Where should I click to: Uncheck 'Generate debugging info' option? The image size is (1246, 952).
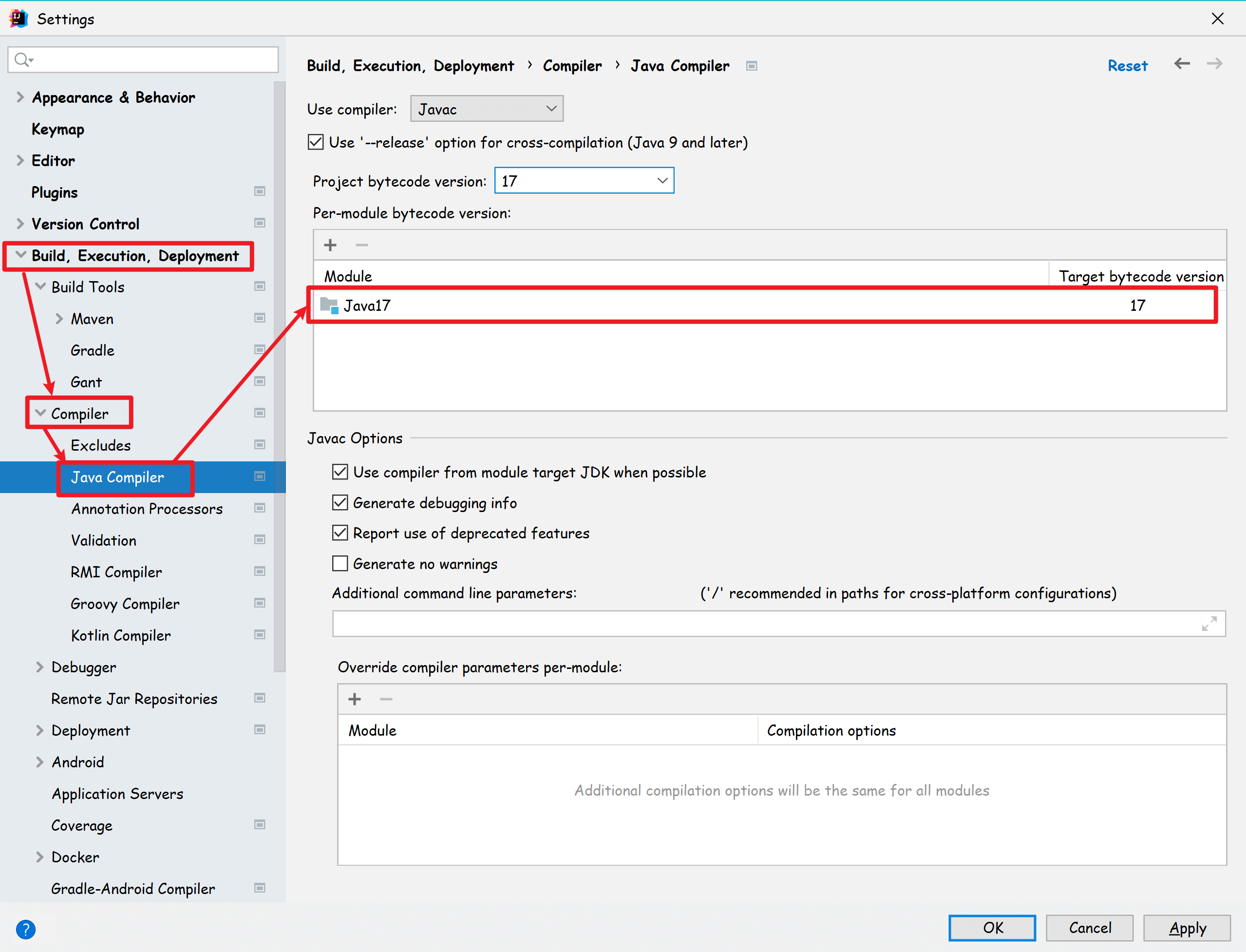tap(340, 503)
